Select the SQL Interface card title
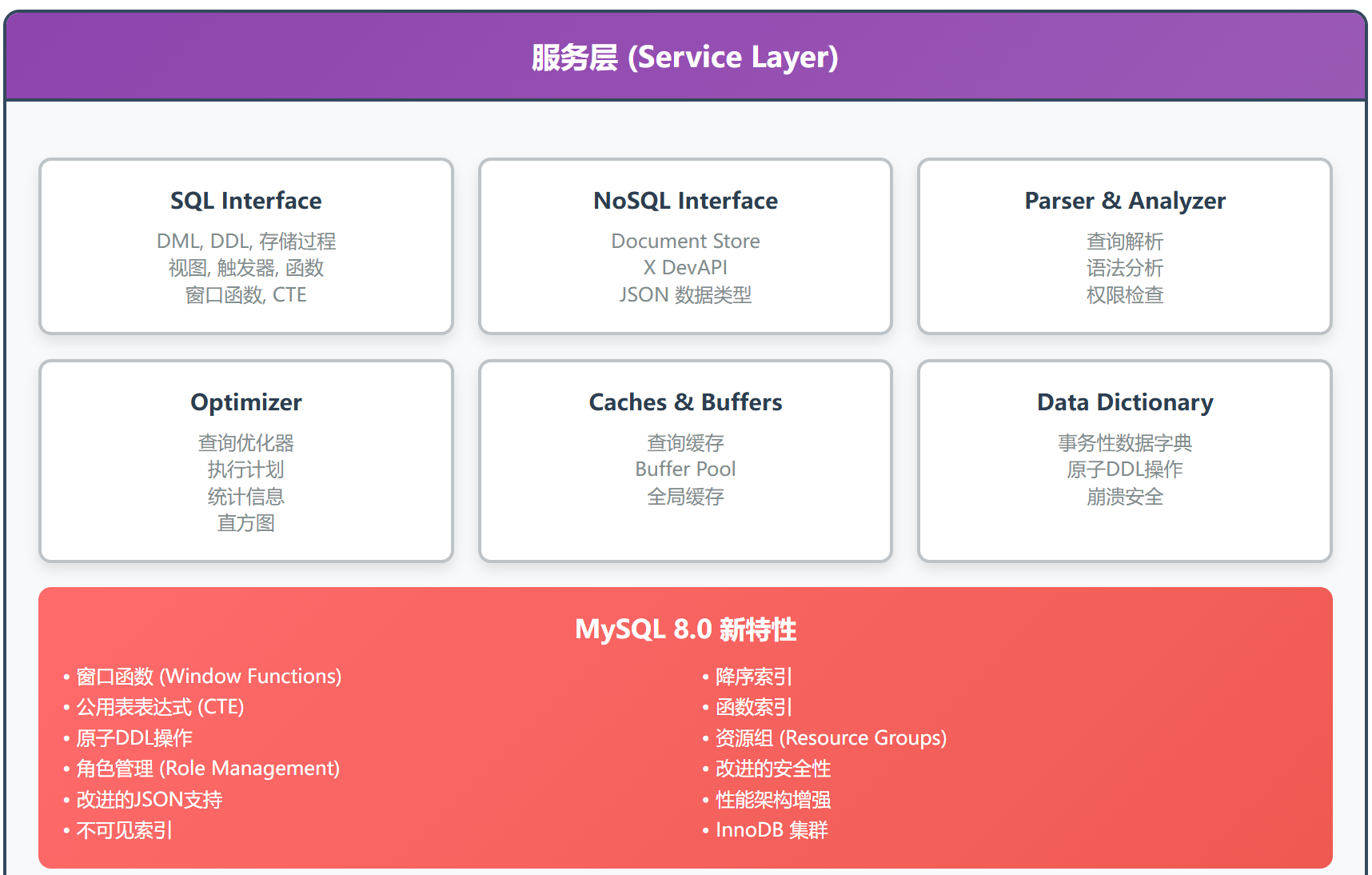The image size is (1372, 875). point(246,201)
